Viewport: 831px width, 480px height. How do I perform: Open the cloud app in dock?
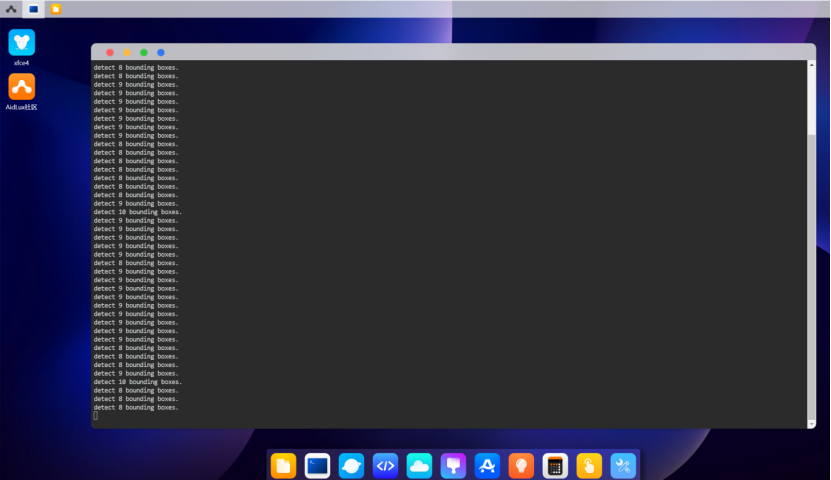point(419,466)
